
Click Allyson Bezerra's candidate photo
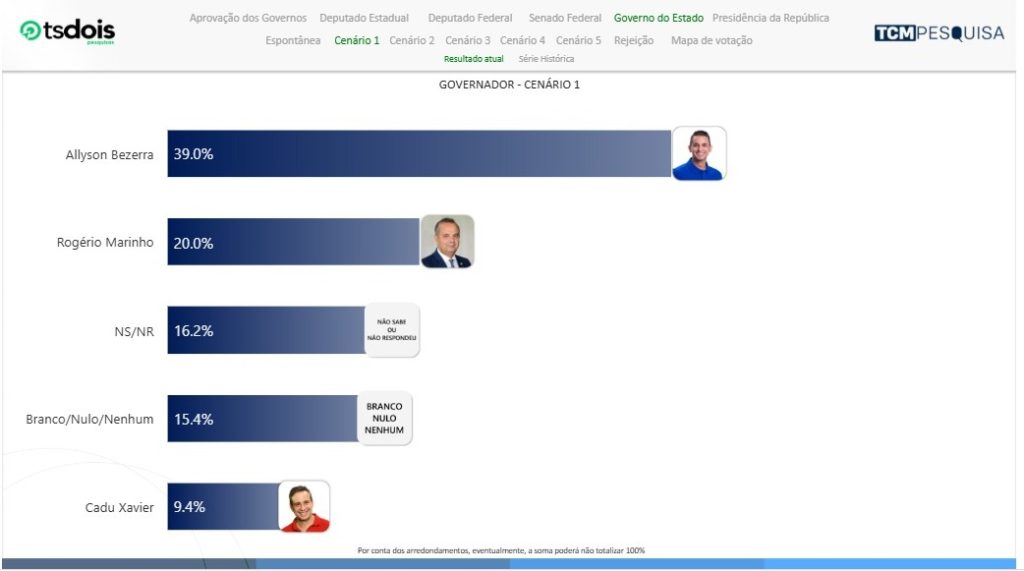[x=698, y=154]
